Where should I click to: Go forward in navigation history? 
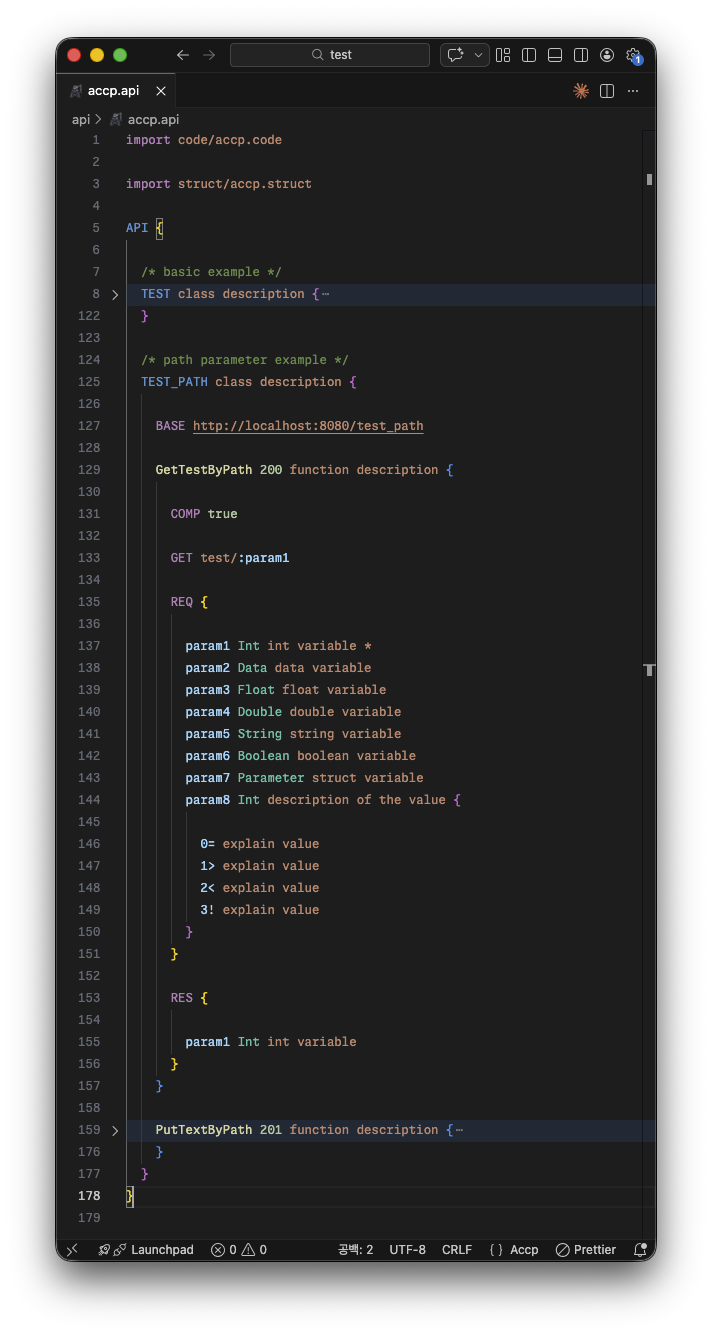[209, 55]
